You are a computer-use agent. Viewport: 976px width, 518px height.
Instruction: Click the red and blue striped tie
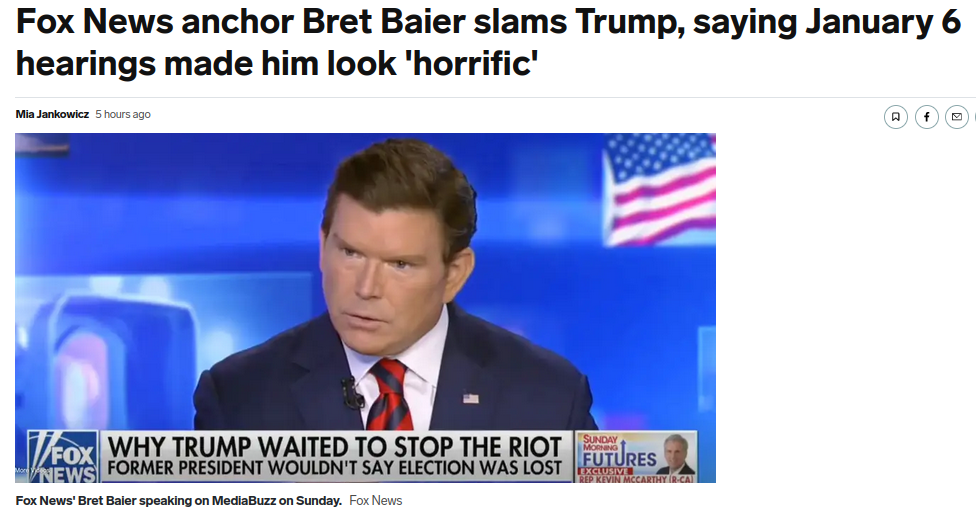pyautogui.click(x=391, y=395)
